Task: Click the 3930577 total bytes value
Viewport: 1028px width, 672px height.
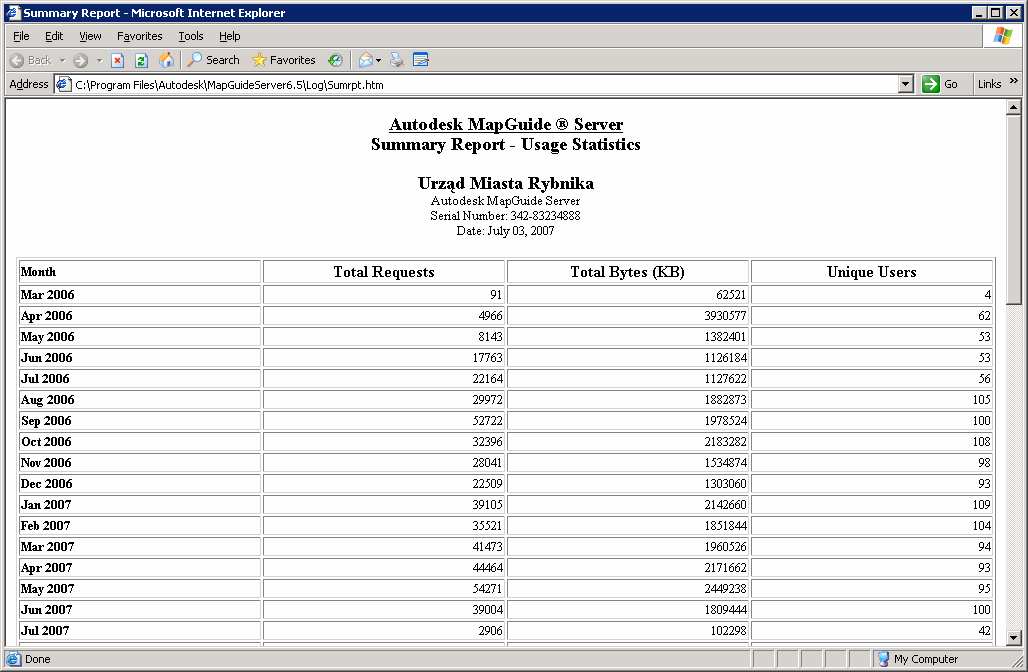Action: 725,315
